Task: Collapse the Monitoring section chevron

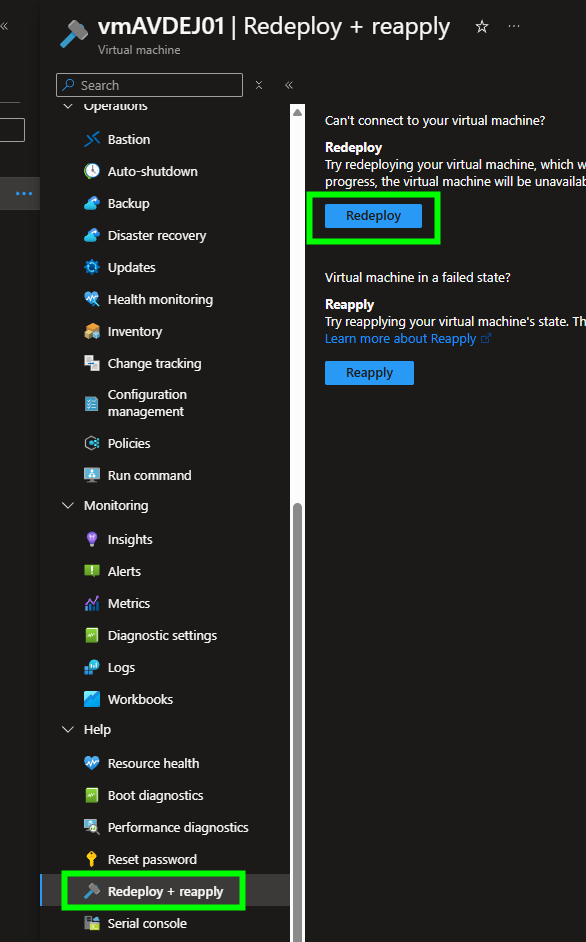Action: click(68, 505)
